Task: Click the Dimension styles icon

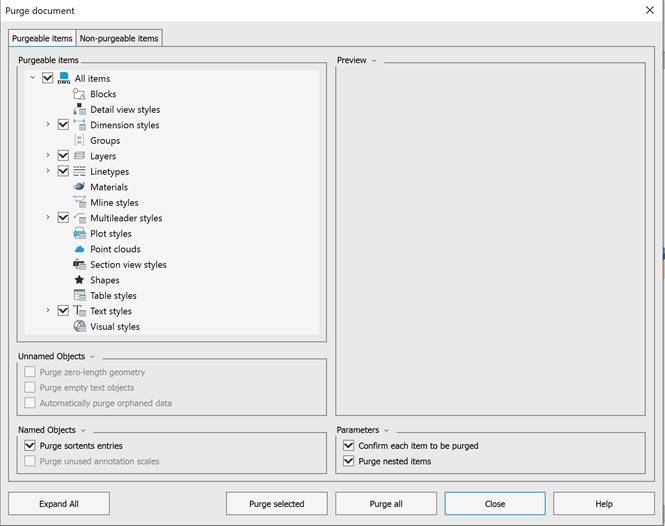Action: 79,125
